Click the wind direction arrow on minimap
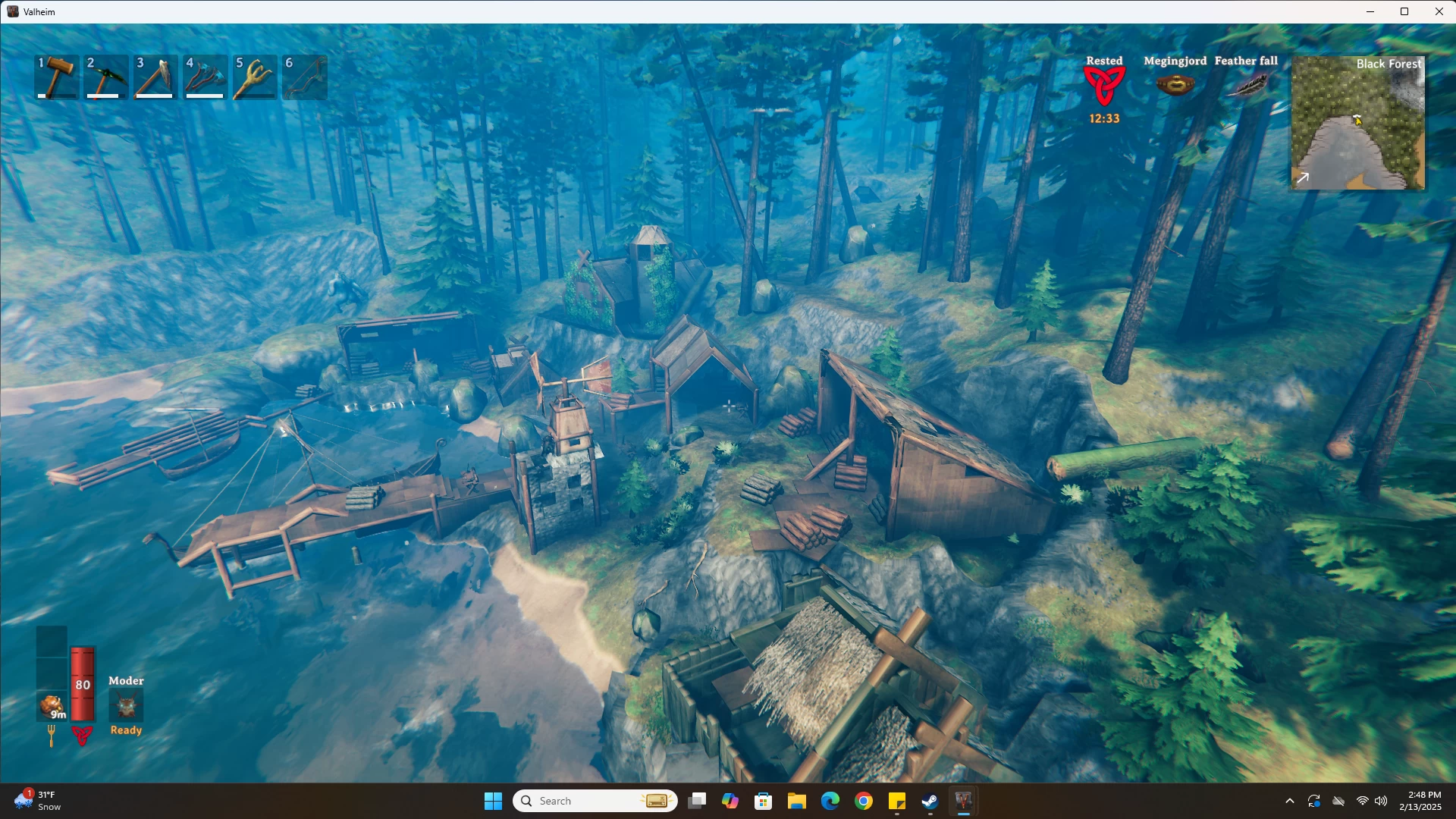 [1303, 178]
